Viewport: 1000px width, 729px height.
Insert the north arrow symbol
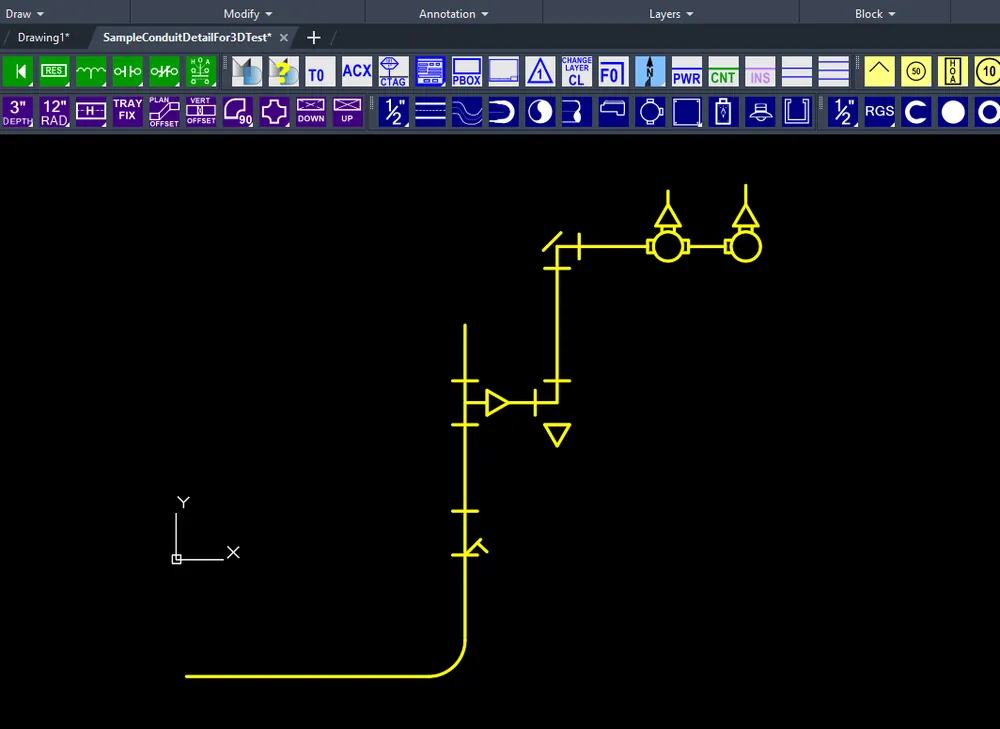[650, 71]
